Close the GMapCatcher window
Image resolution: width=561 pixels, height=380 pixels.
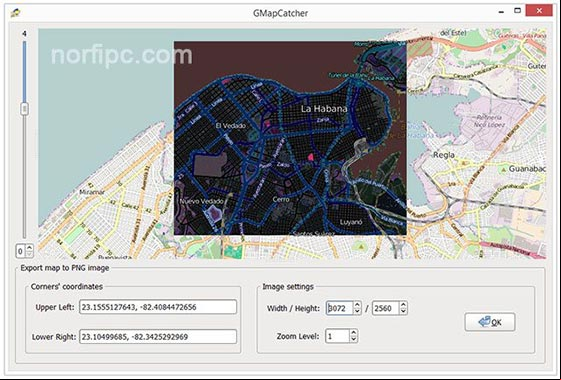539,11
